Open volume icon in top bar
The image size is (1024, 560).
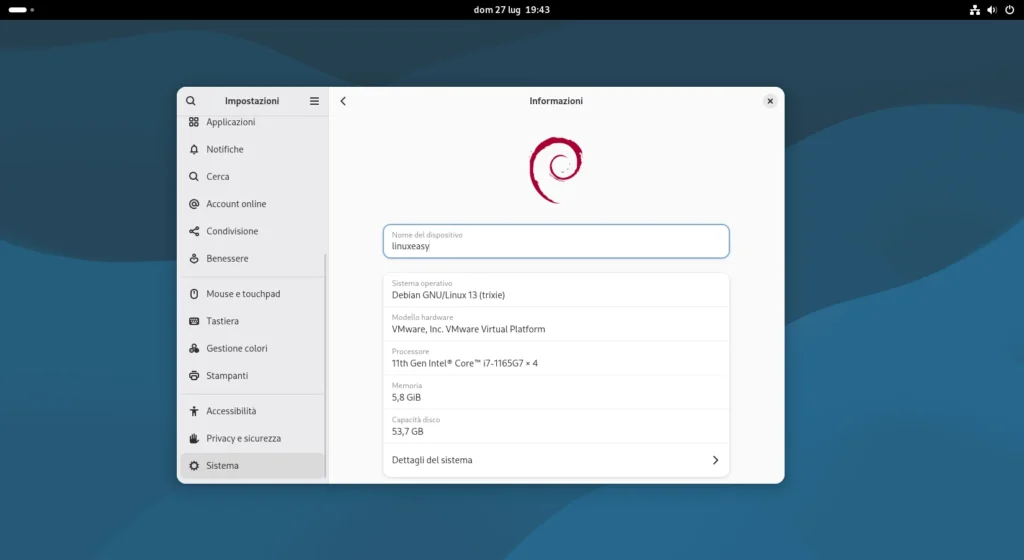pos(992,10)
